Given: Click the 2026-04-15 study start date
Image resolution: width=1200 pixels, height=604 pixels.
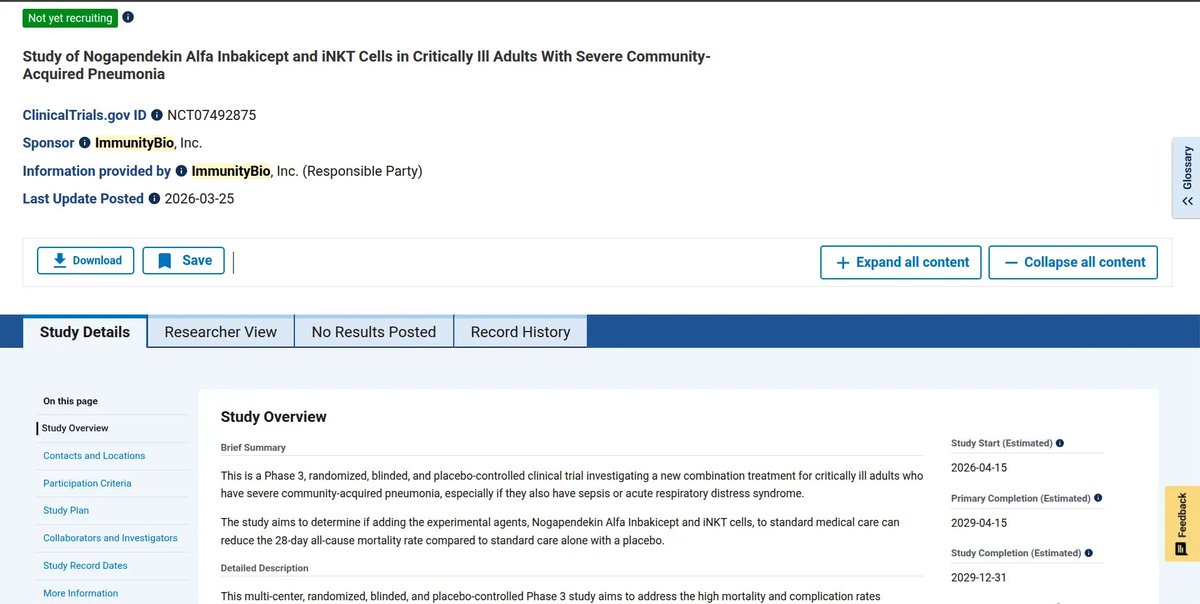Looking at the screenshot, I should pyautogui.click(x=979, y=467).
